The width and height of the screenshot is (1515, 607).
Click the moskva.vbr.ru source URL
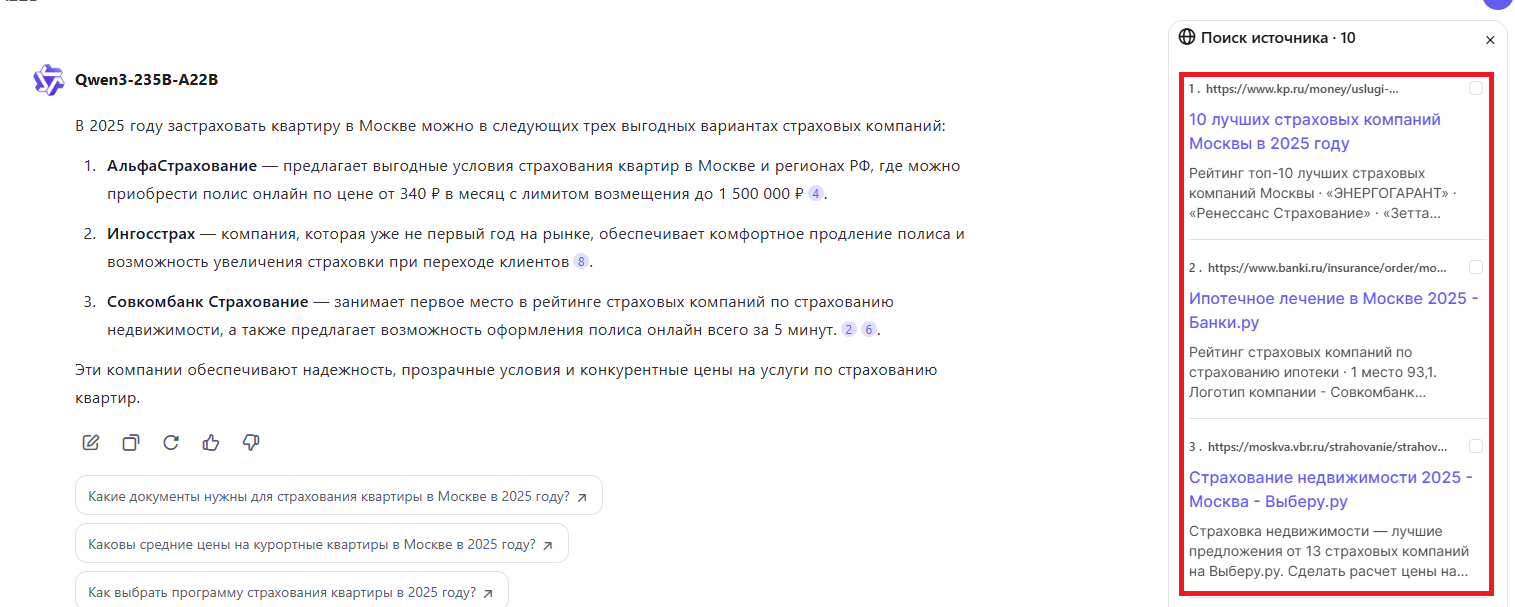(x=1328, y=447)
